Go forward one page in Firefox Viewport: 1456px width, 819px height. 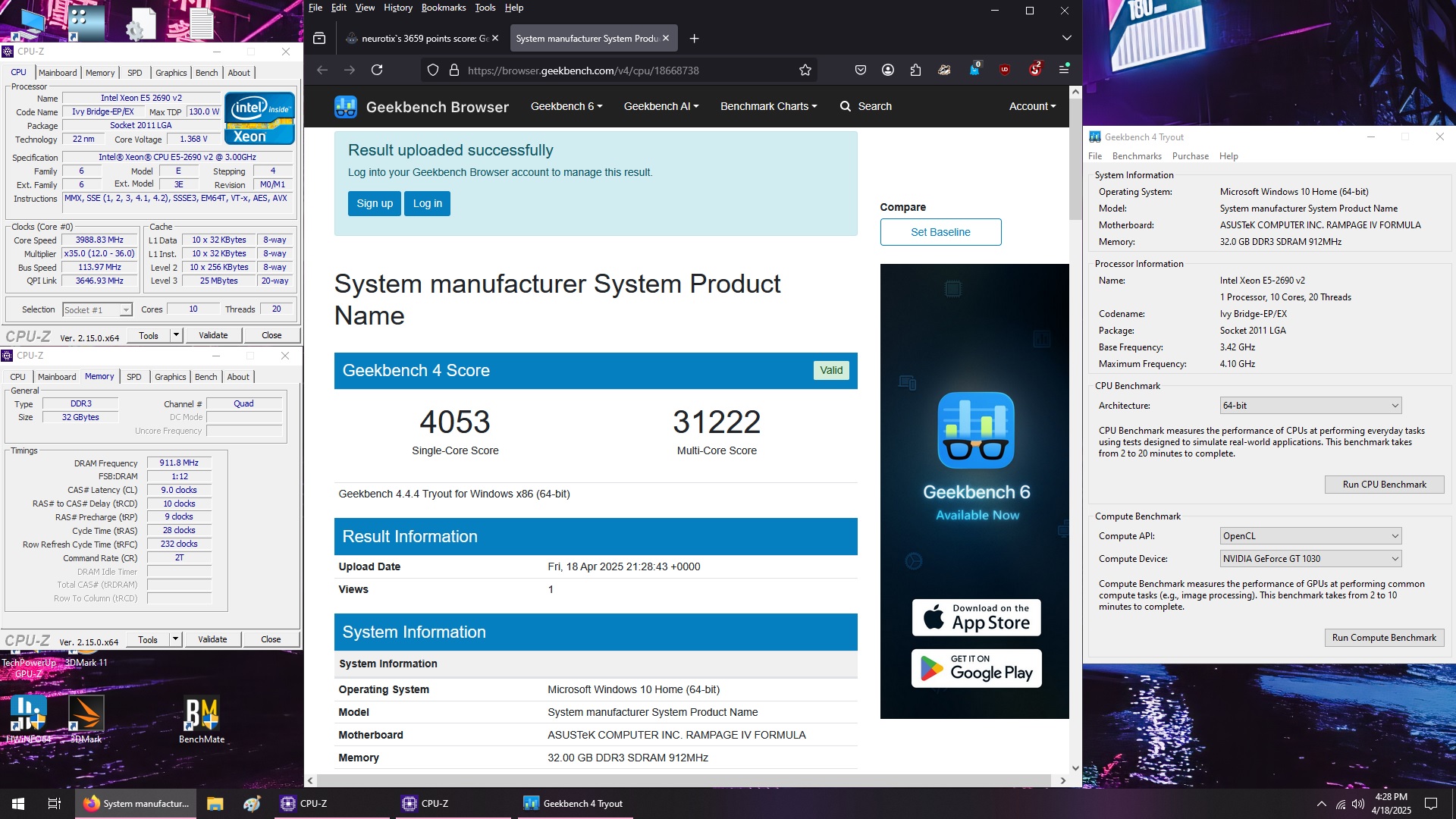pyautogui.click(x=350, y=70)
